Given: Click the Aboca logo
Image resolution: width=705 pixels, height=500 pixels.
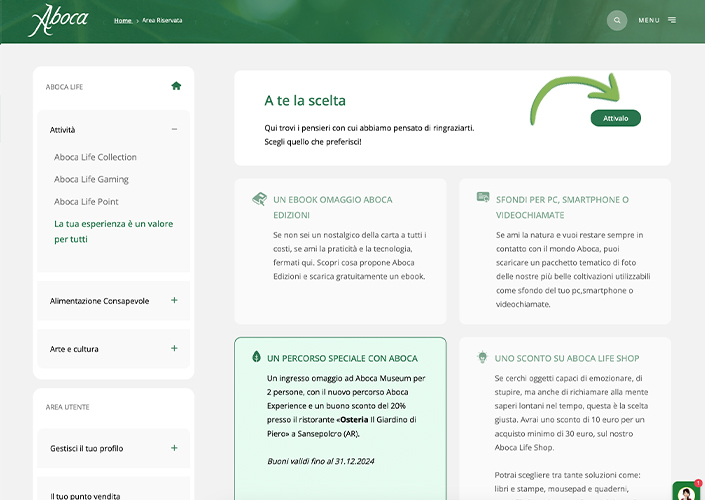Looking at the screenshot, I should pos(58,20).
